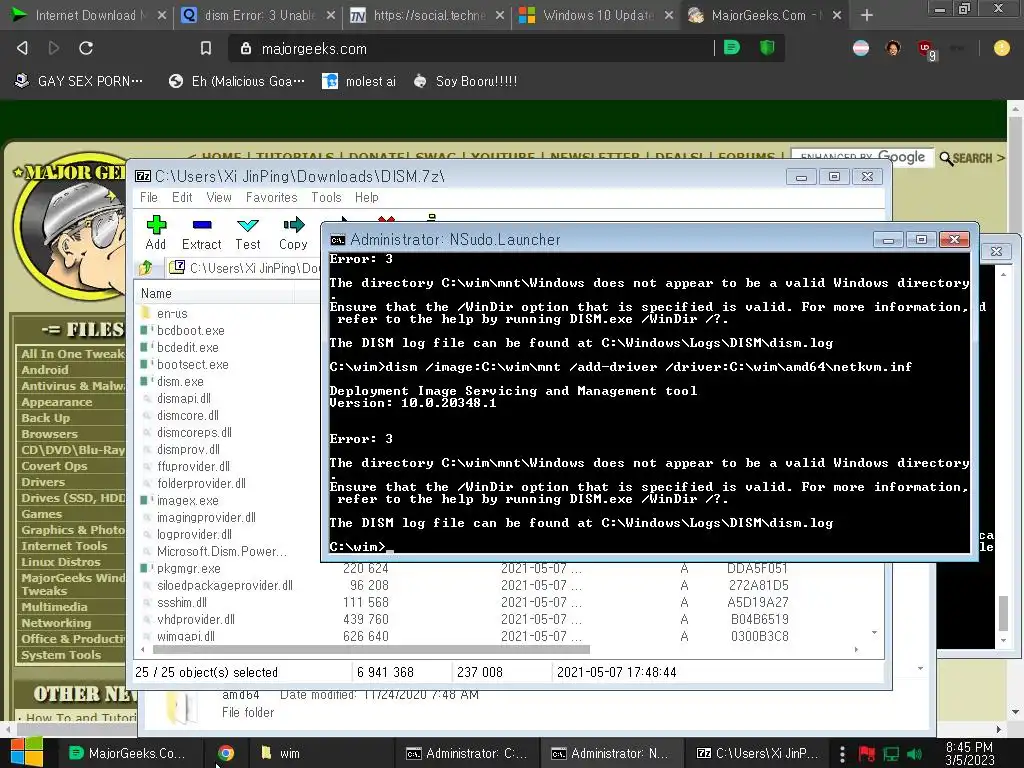Open the Chrome taskbar icon
Screen dimensions: 1024x768
tap(226, 753)
